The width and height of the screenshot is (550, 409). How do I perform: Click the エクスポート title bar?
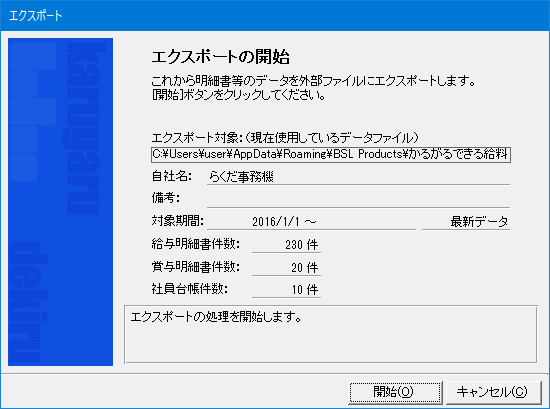275,15
